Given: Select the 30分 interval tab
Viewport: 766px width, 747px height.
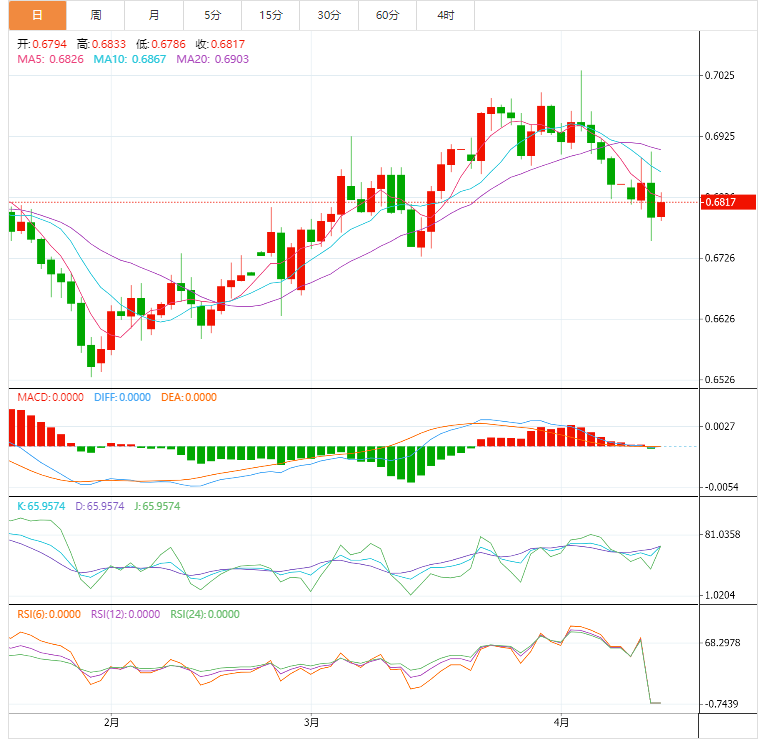Looking at the screenshot, I should 328,15.
